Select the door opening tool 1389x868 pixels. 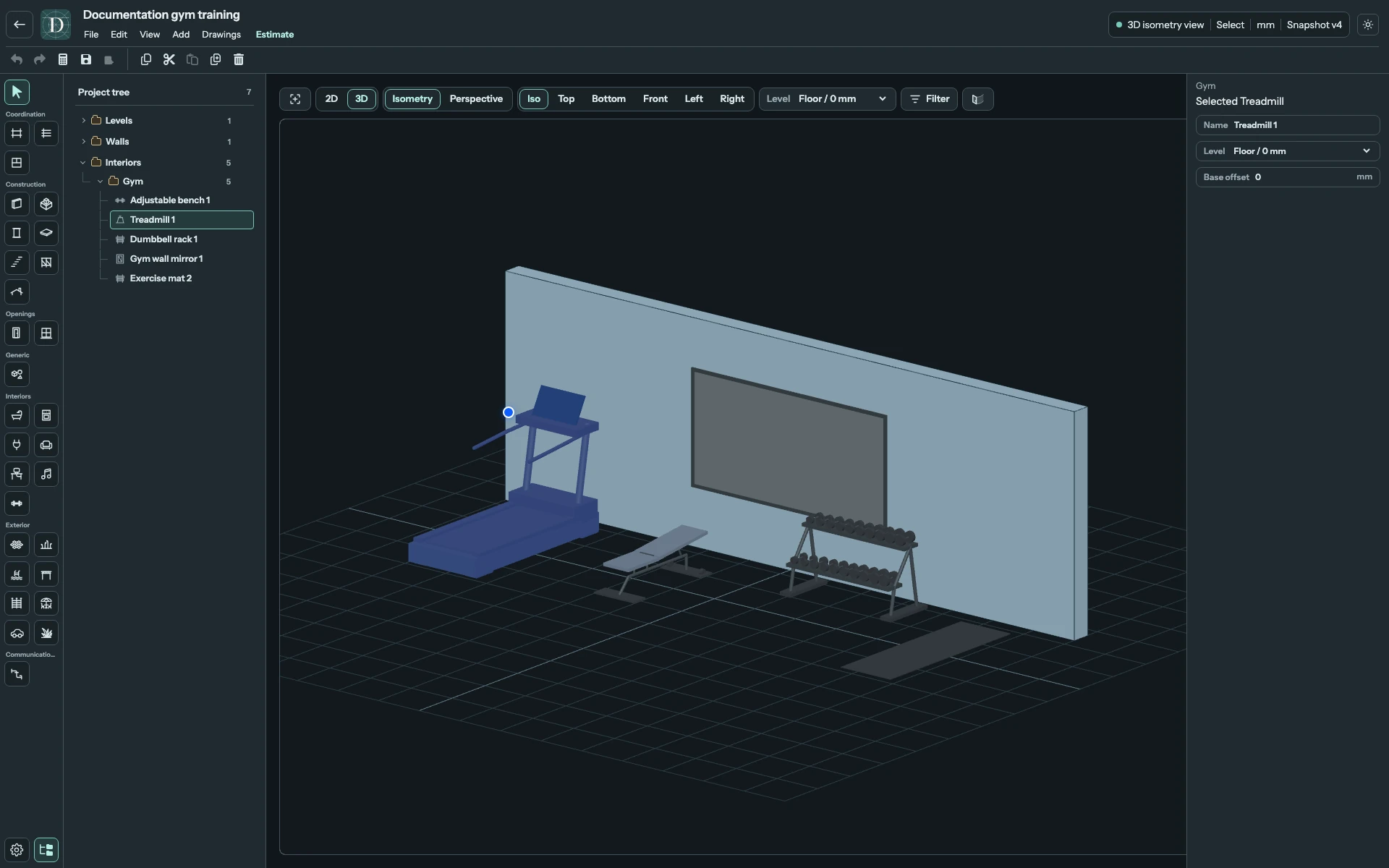[17, 333]
